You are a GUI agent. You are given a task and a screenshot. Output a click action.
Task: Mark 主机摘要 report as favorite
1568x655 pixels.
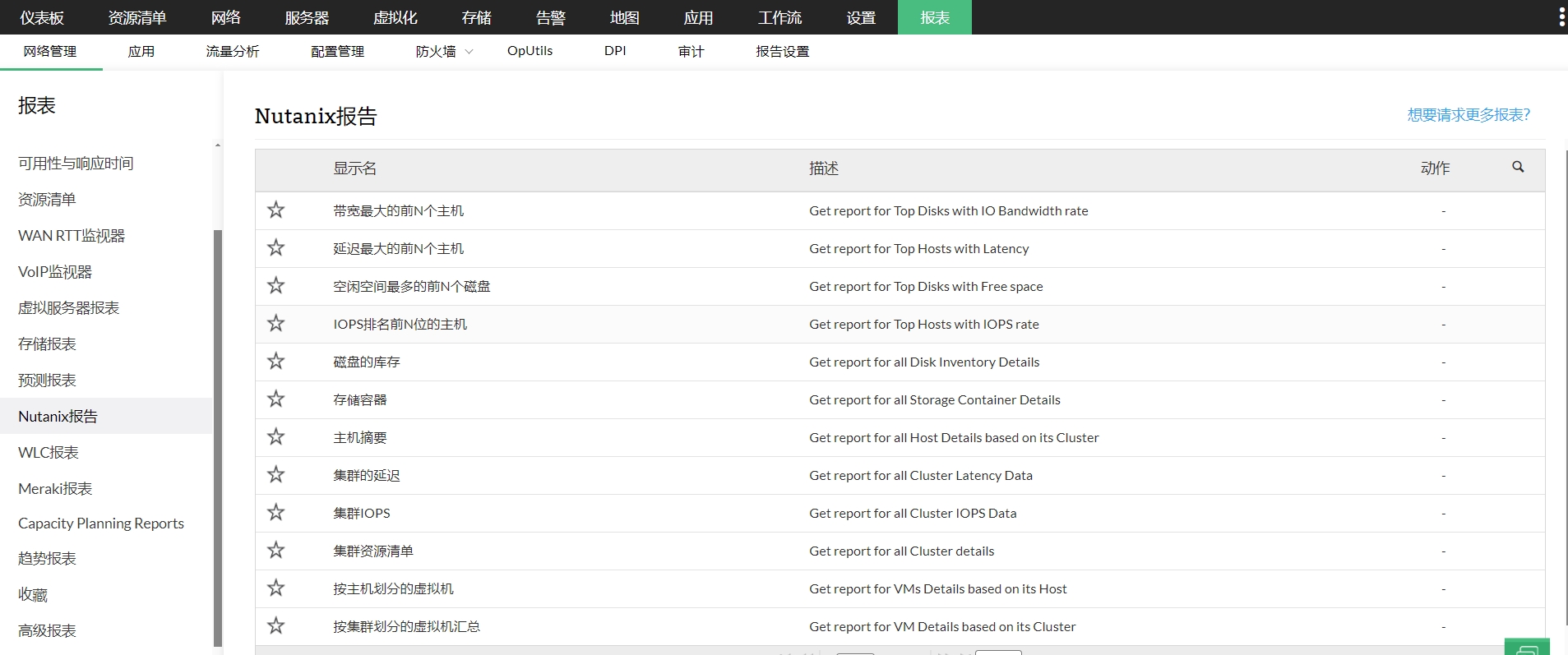coord(276,437)
